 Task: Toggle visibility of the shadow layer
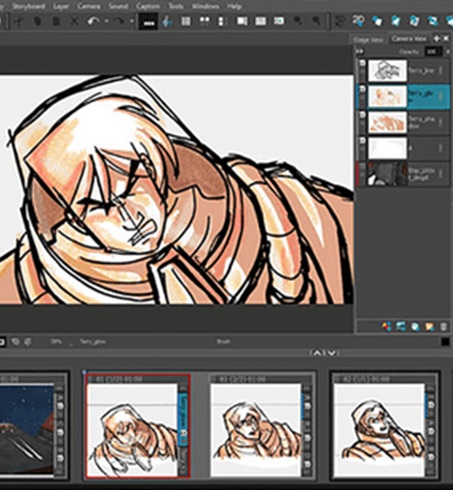point(362,115)
